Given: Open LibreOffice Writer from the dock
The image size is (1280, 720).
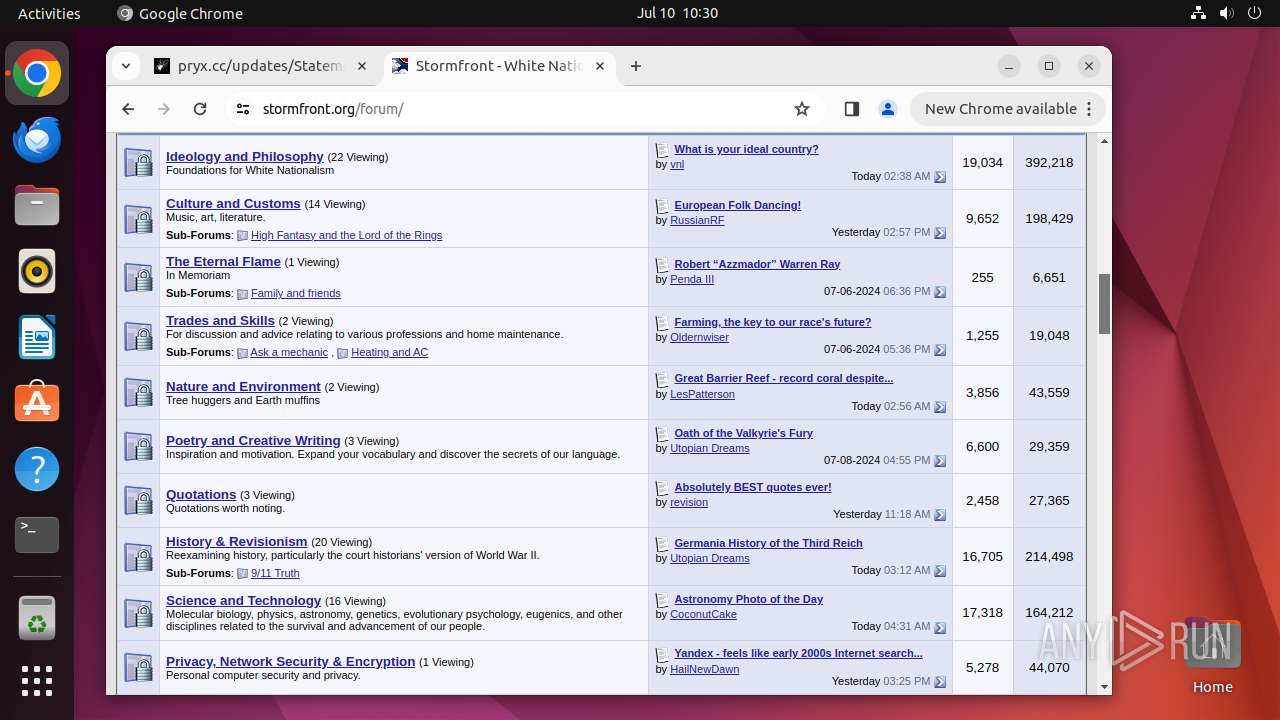Looking at the screenshot, I should pos(37,337).
